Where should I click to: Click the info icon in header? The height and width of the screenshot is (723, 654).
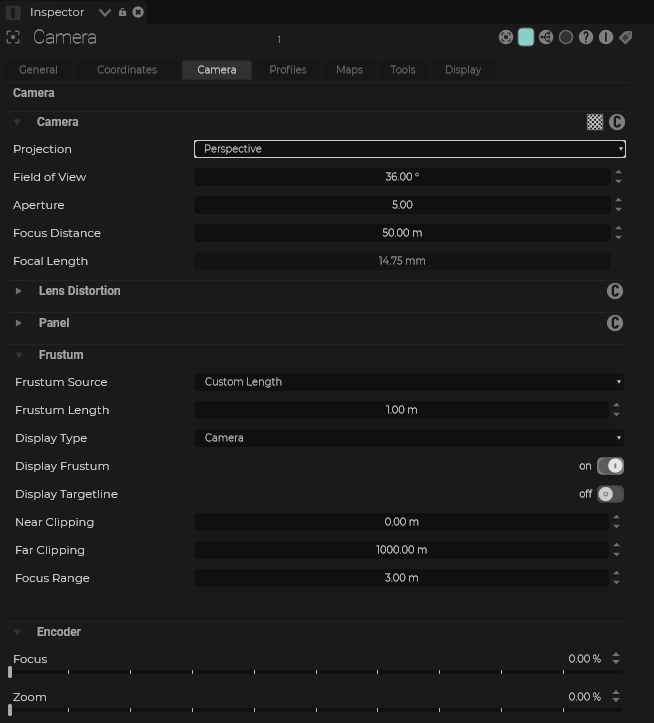tap(606, 38)
